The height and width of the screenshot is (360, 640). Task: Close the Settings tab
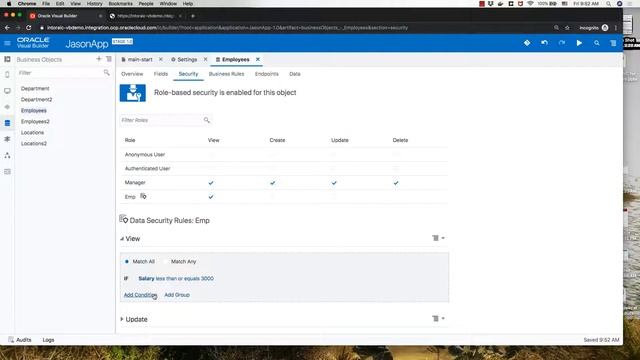click(x=205, y=59)
